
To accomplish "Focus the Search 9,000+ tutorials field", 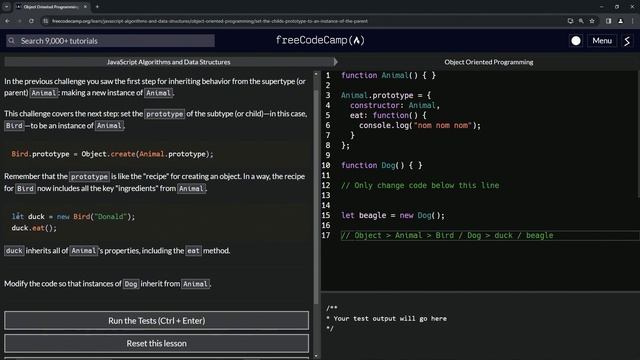I will click(x=110, y=41).
